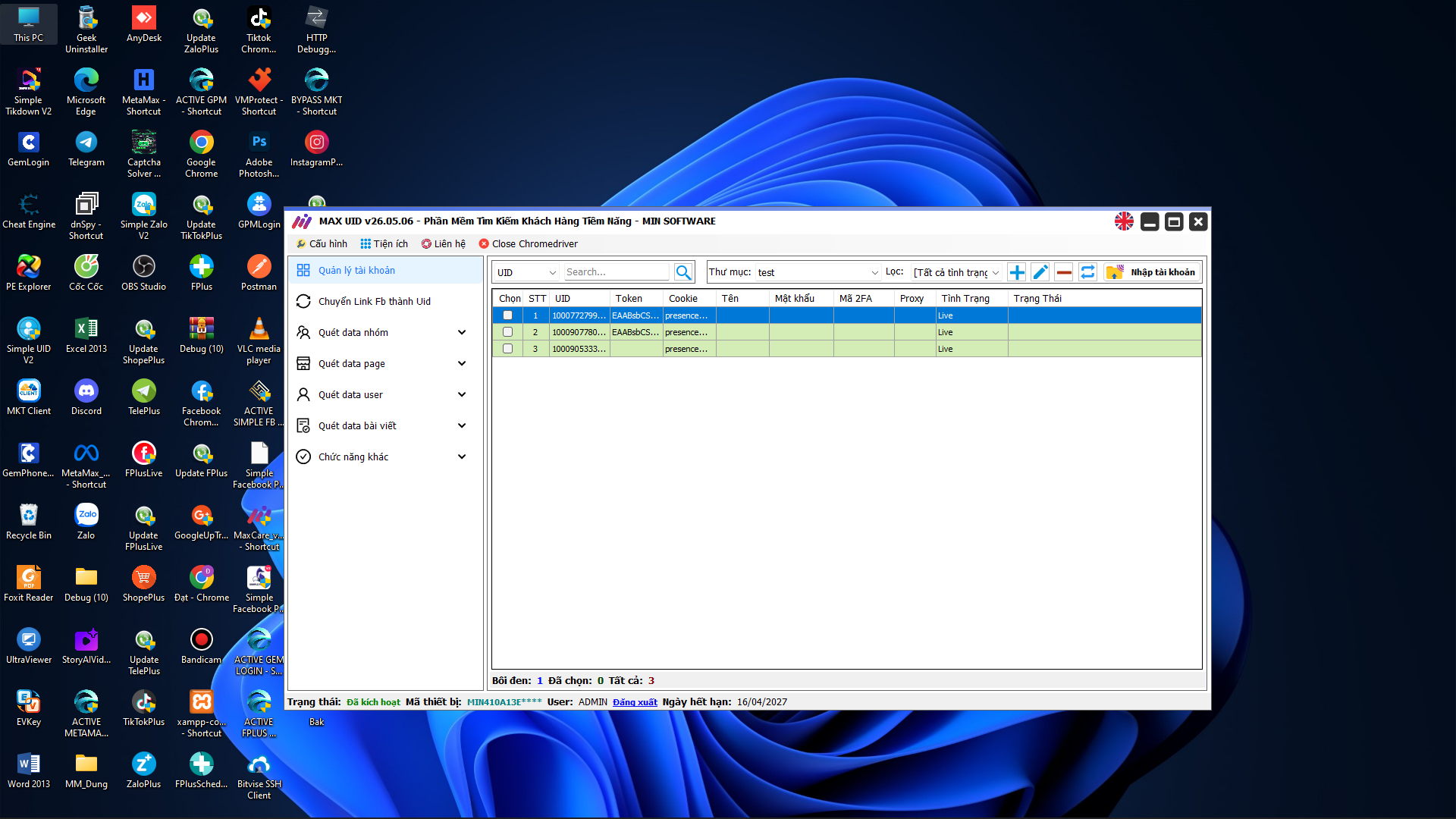Tick the checkbox for row 1
Viewport: 1456px width, 819px height.
(508, 315)
